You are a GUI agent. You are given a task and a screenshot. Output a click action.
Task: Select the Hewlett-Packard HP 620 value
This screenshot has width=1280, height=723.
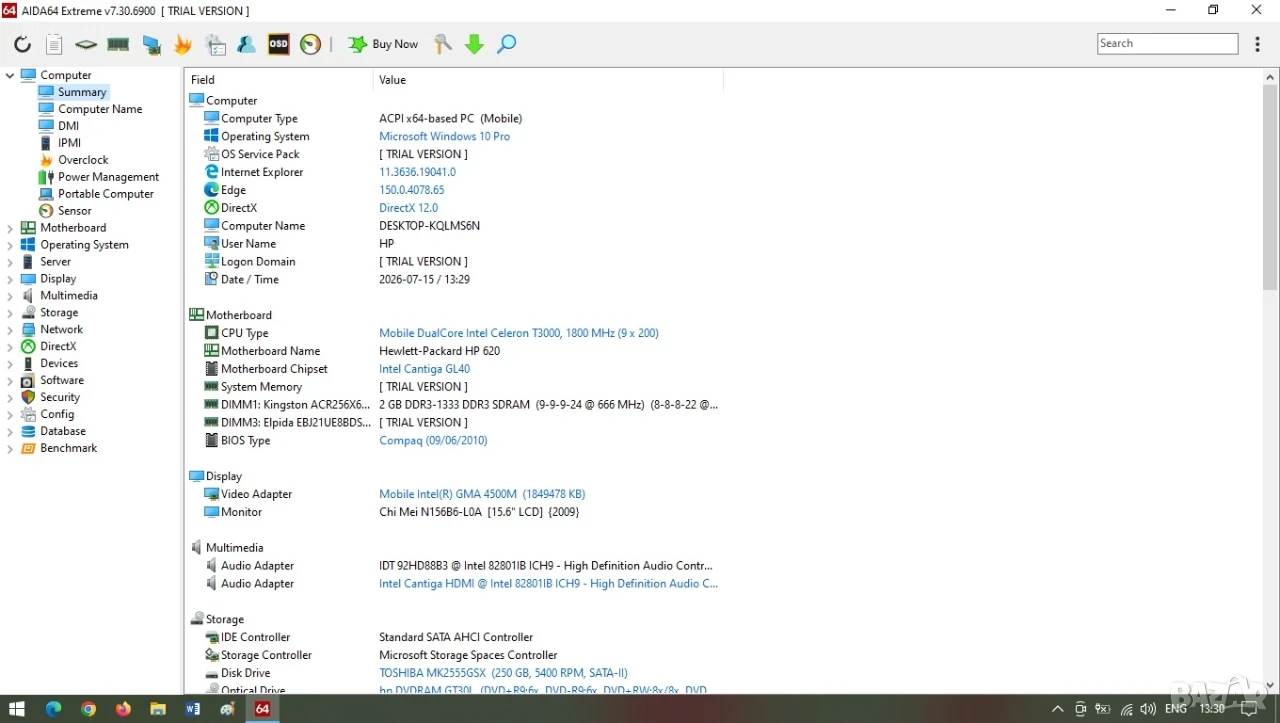click(439, 351)
